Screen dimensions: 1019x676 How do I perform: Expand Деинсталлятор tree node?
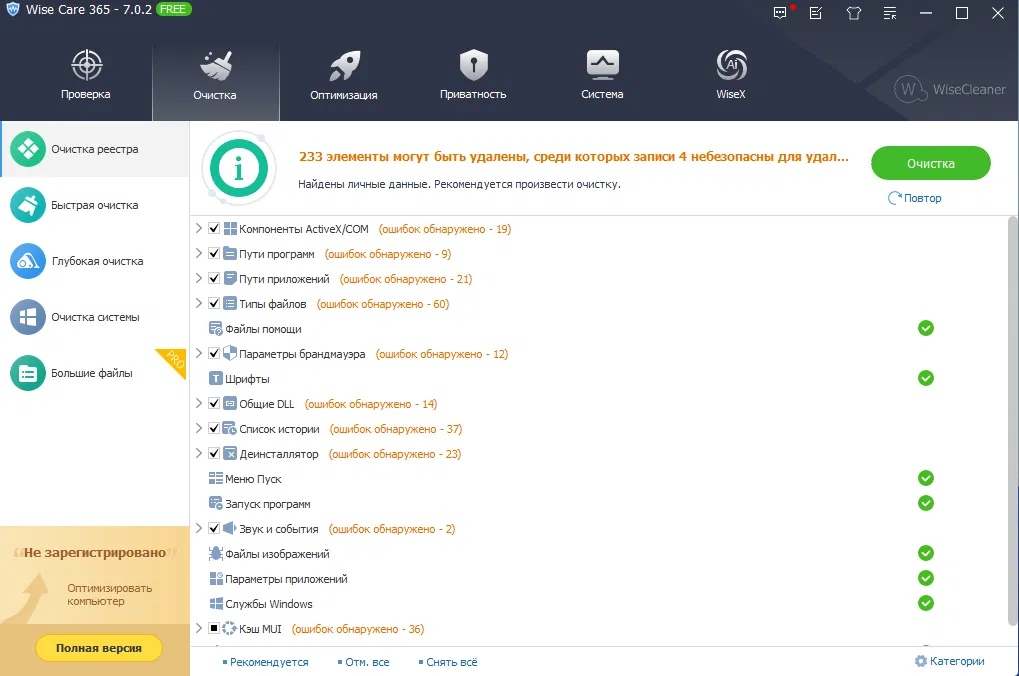coord(199,453)
